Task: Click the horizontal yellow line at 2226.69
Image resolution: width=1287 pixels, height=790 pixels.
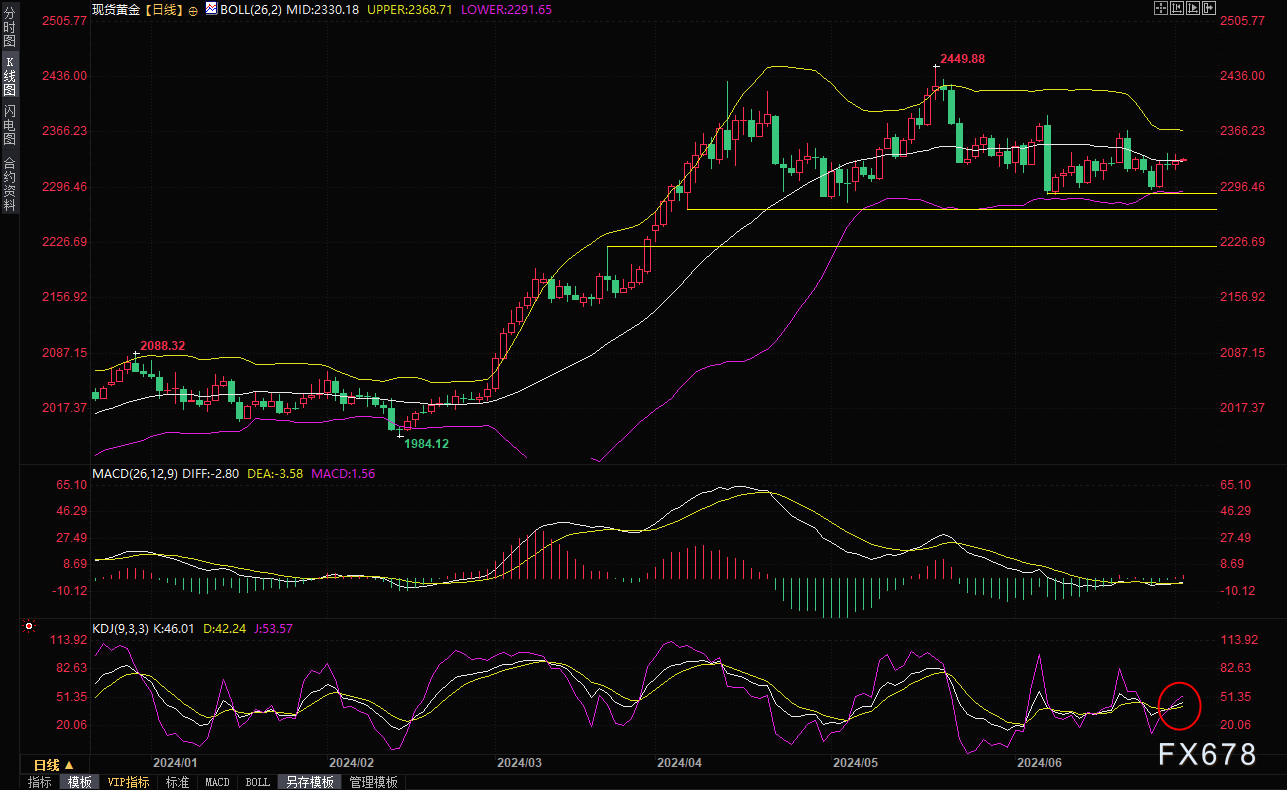Action: click(900, 246)
